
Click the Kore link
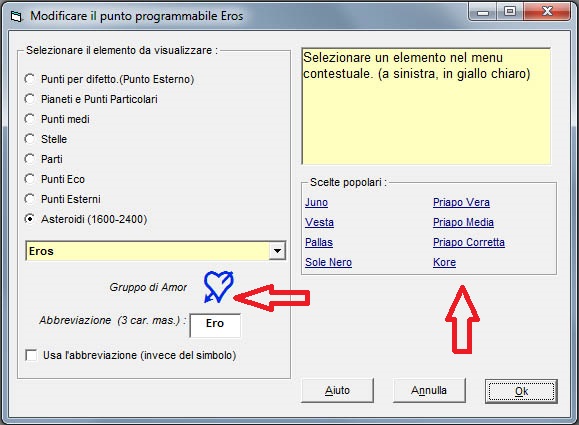[x=444, y=262]
